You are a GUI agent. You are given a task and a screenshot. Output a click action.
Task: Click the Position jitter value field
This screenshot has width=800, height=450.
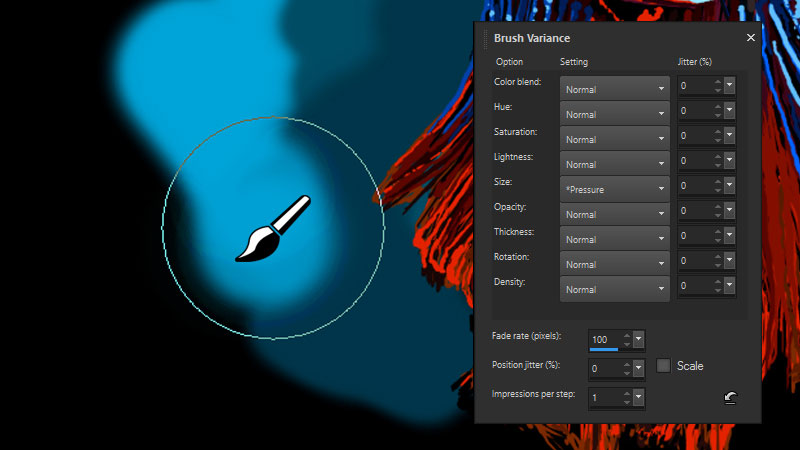605,368
